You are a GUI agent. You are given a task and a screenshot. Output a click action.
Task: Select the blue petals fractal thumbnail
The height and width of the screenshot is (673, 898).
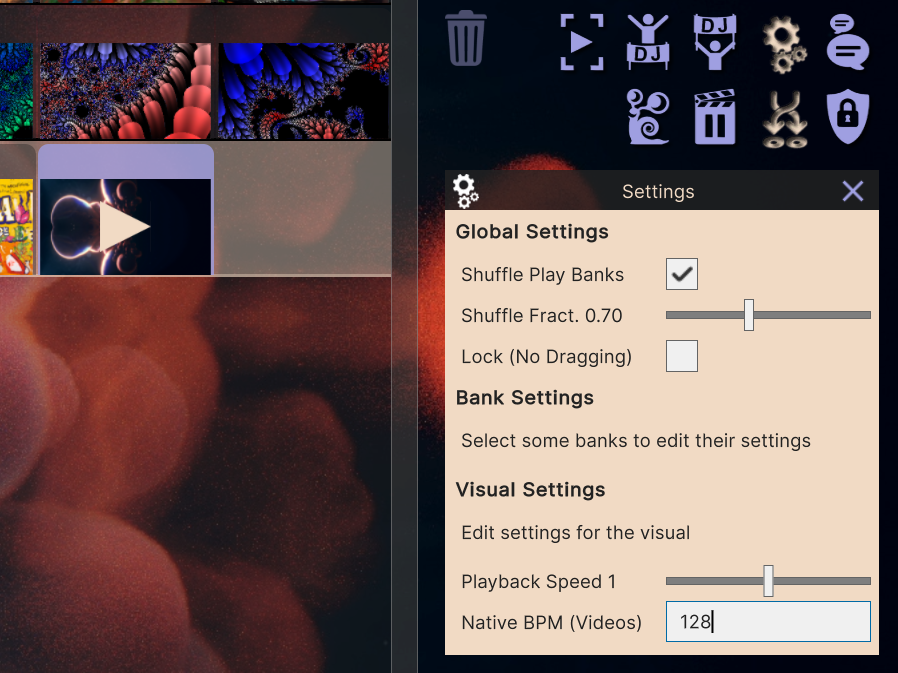click(x=304, y=91)
